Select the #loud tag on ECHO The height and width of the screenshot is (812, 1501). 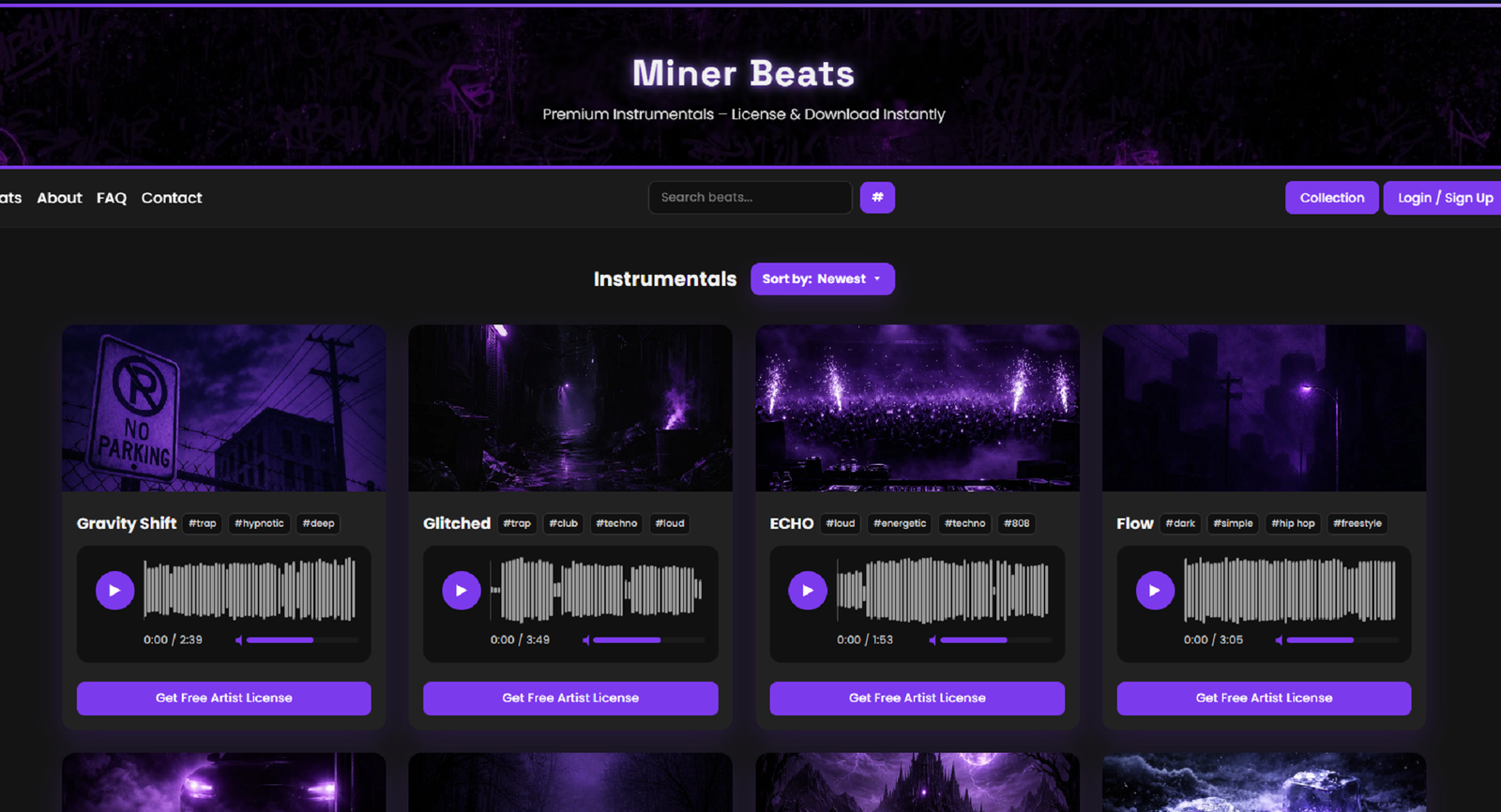click(841, 524)
